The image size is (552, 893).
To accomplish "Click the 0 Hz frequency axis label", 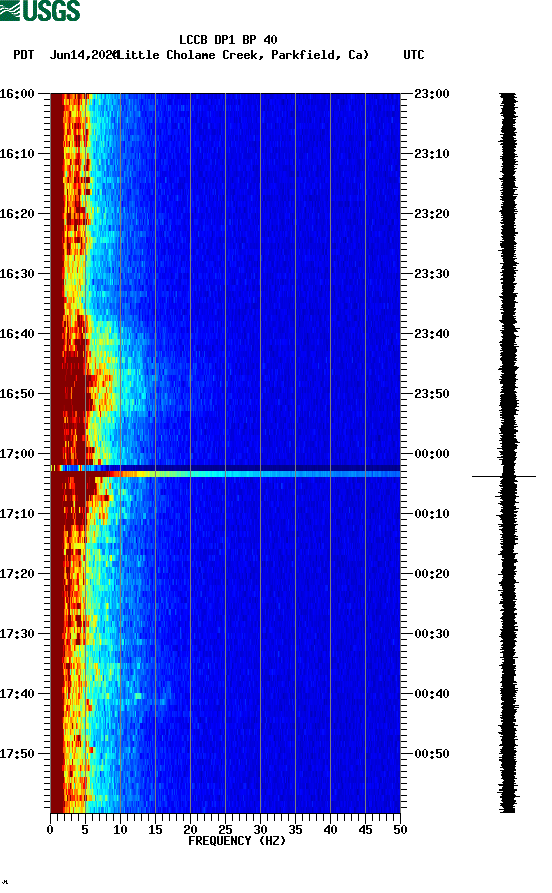I will [x=50, y=830].
